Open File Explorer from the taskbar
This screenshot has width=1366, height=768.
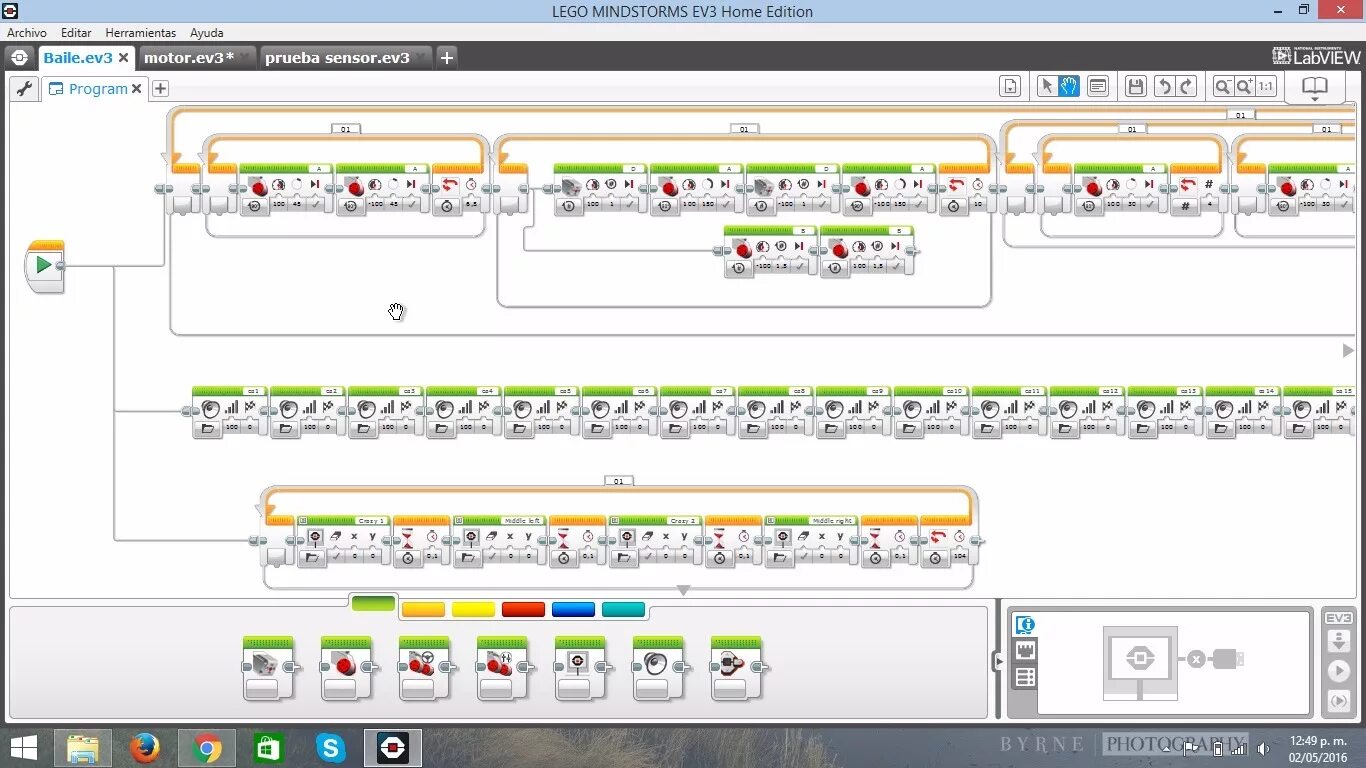pyautogui.click(x=82, y=748)
